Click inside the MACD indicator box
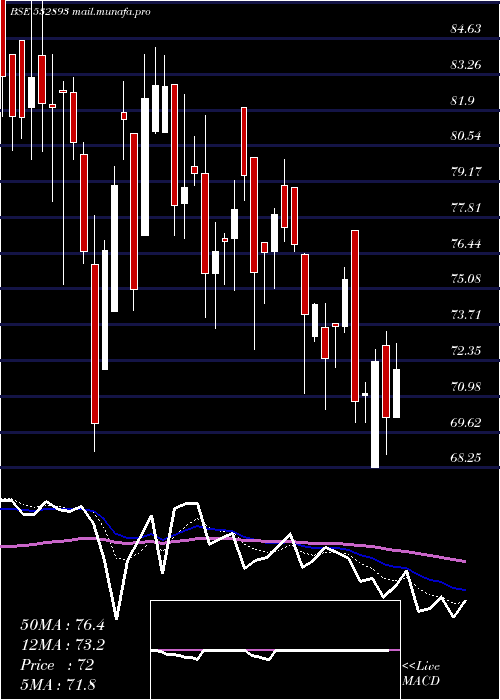The height and width of the screenshot is (700, 500). coord(275,650)
